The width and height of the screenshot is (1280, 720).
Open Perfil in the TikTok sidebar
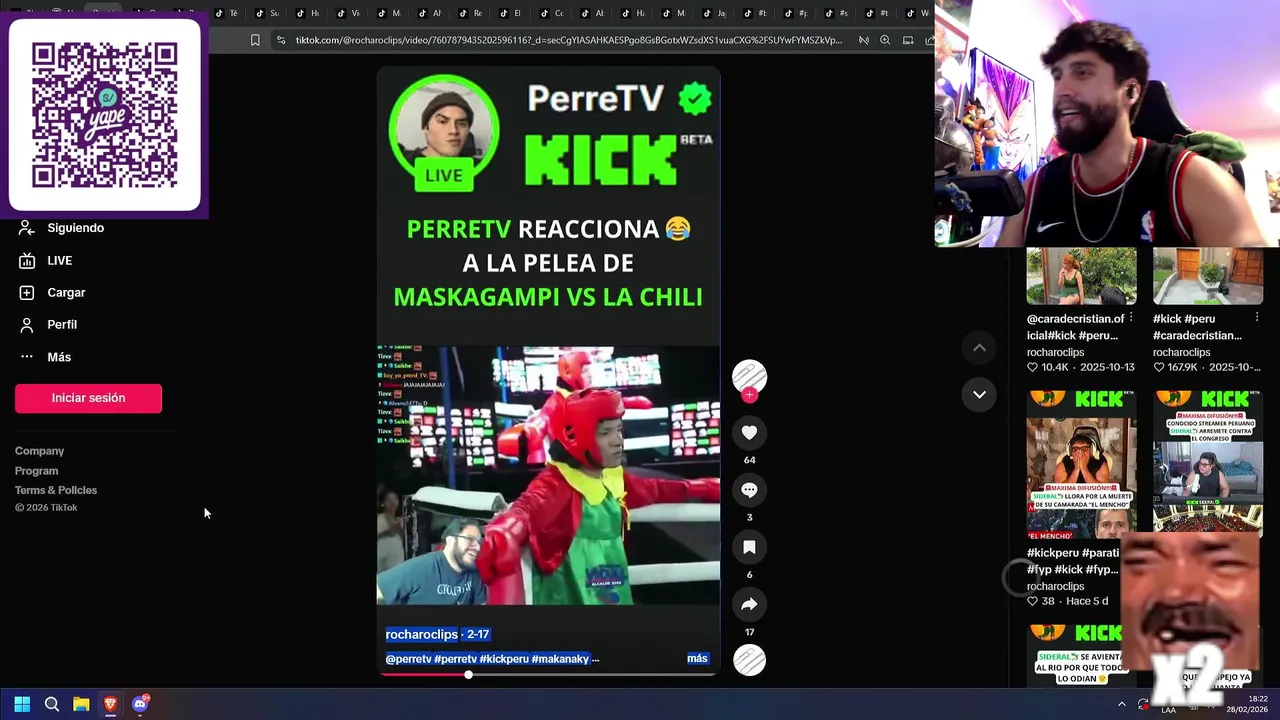pyautogui.click(x=48, y=325)
